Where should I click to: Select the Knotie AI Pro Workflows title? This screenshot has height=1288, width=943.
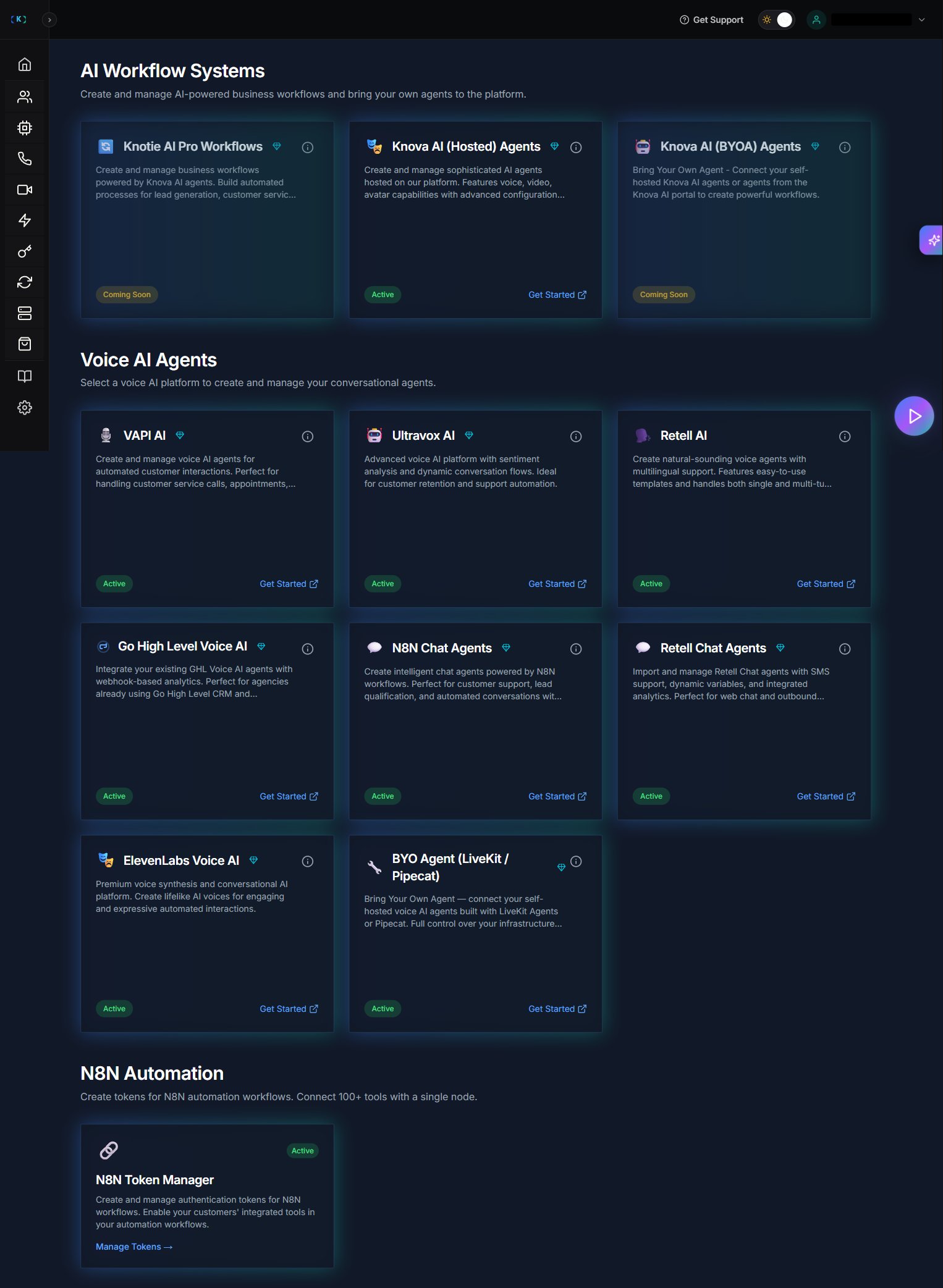pos(193,146)
